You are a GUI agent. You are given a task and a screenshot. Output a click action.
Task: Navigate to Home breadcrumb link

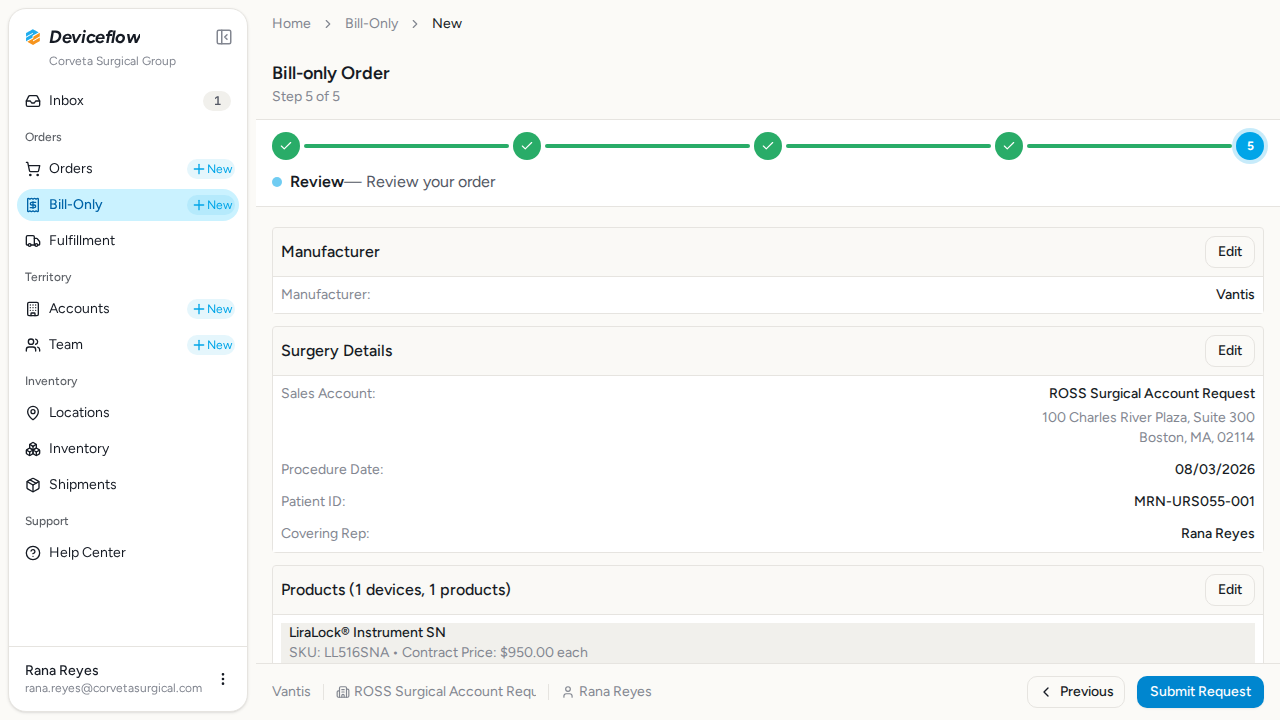(291, 23)
